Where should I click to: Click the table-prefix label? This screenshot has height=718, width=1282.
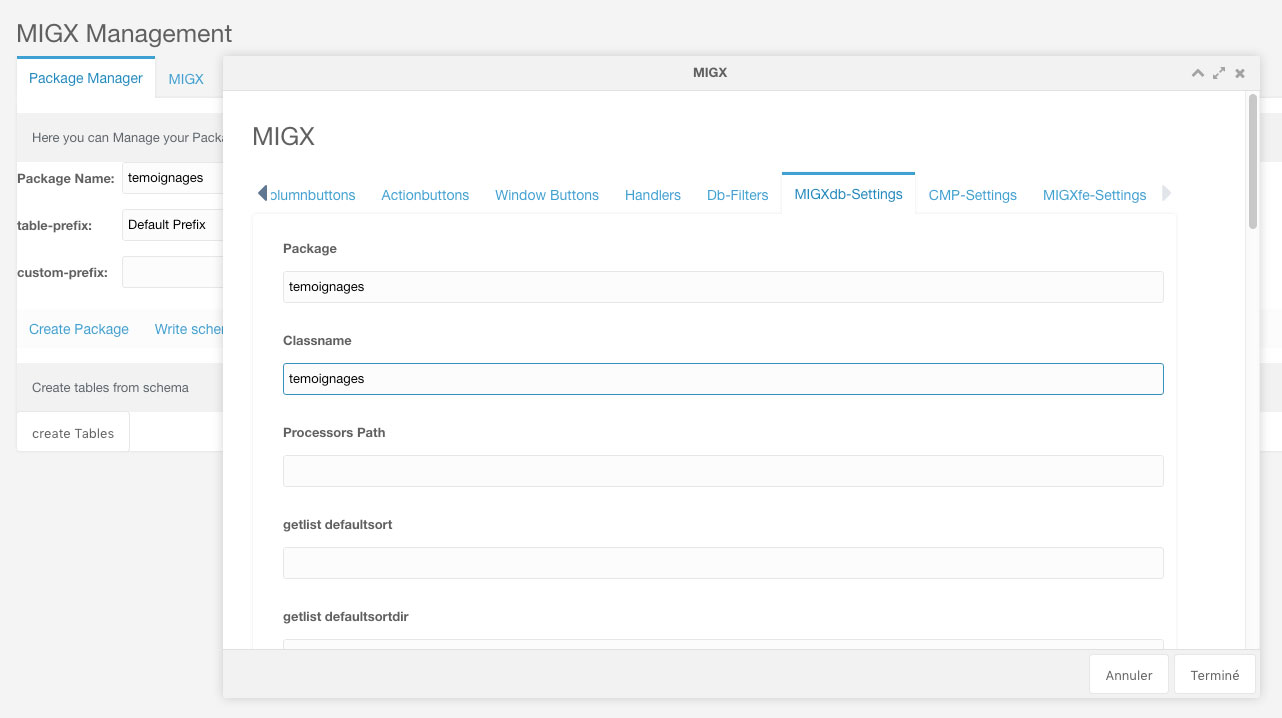point(55,226)
